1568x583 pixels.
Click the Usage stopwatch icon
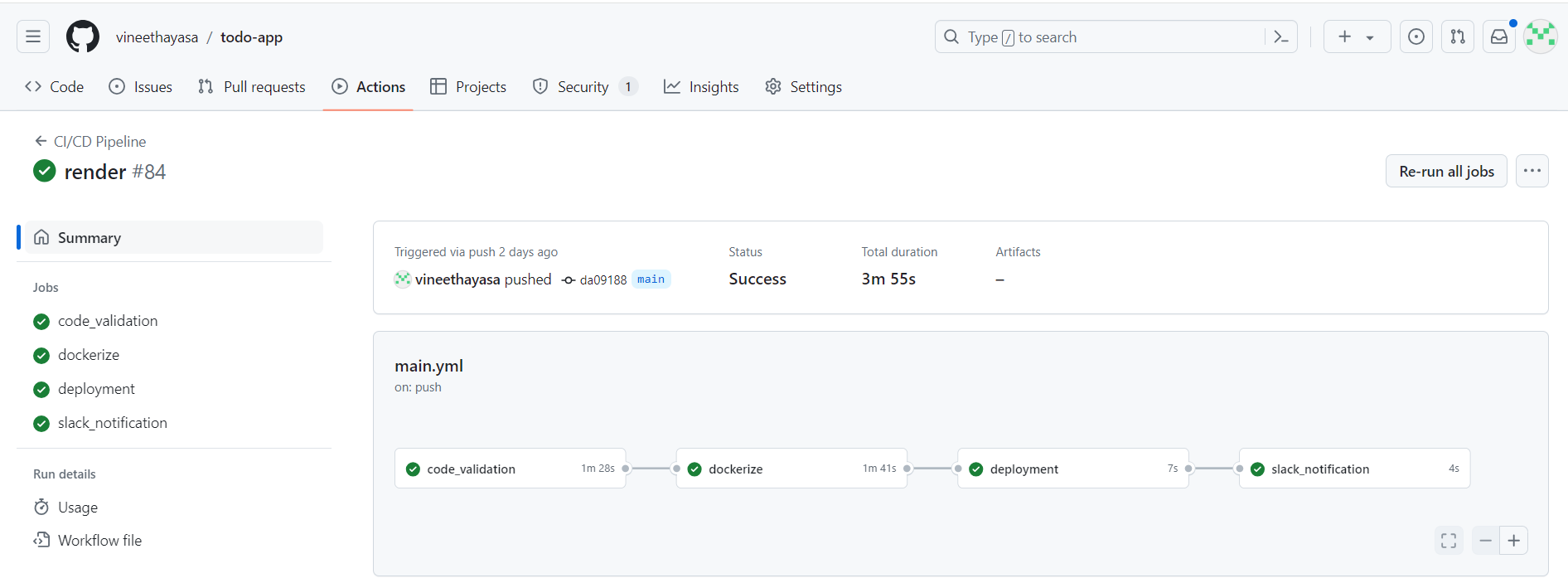pyautogui.click(x=41, y=507)
